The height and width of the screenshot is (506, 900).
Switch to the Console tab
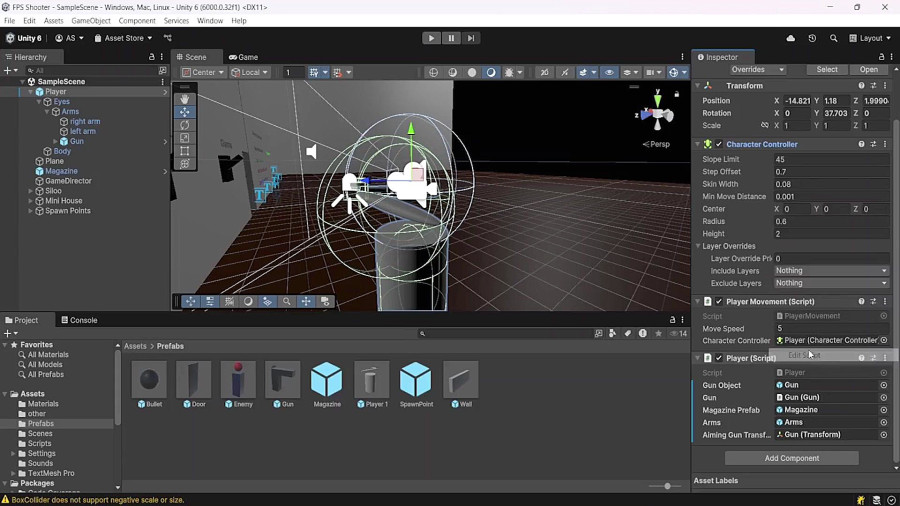[x=79, y=320]
